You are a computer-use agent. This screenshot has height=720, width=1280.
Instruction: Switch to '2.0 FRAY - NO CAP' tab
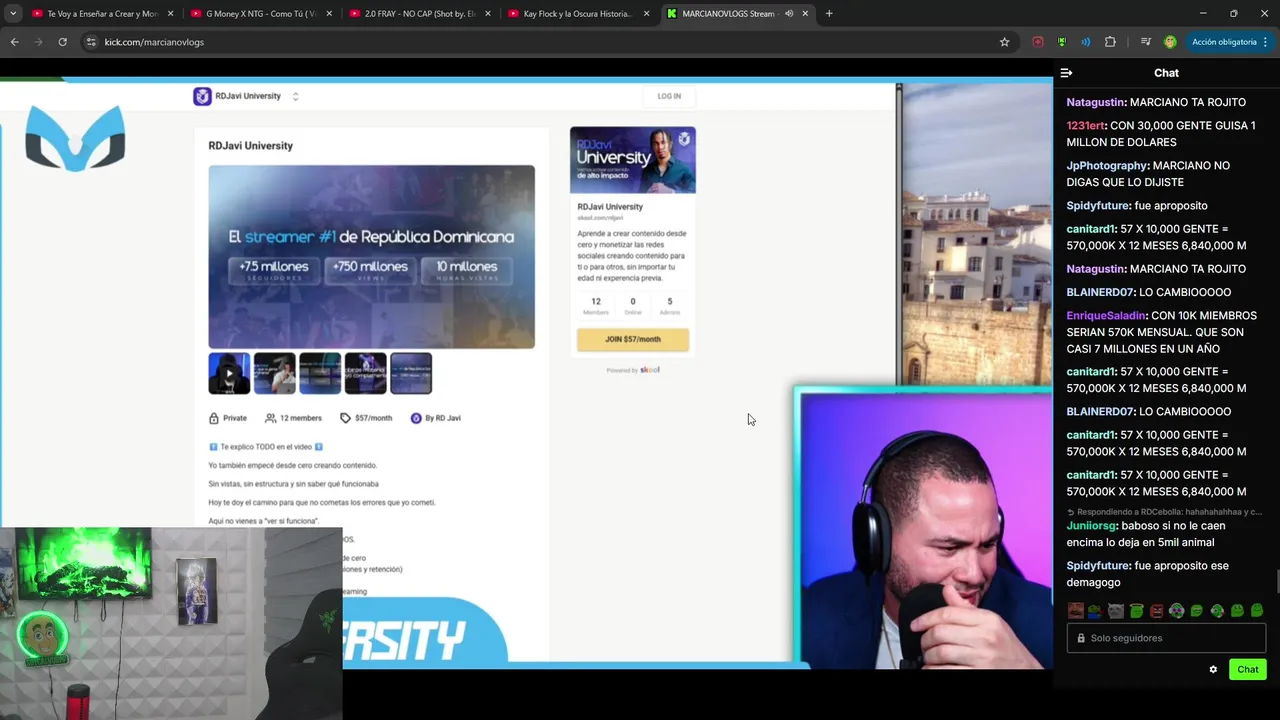coord(419,14)
